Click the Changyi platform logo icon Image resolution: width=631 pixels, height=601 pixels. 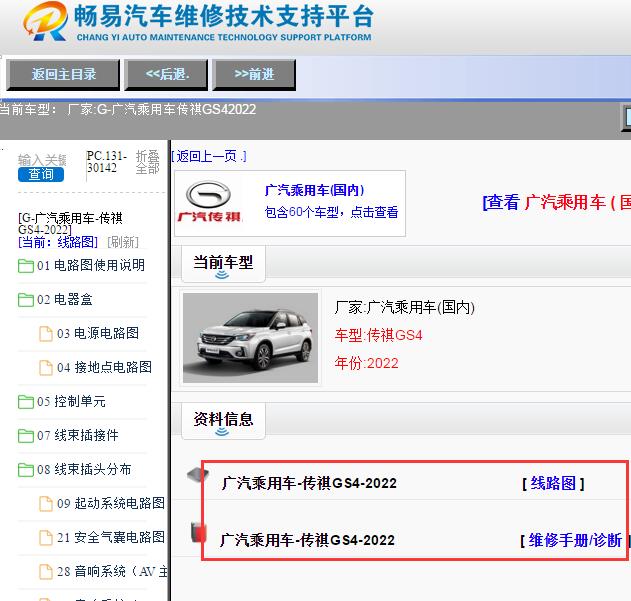point(45,21)
